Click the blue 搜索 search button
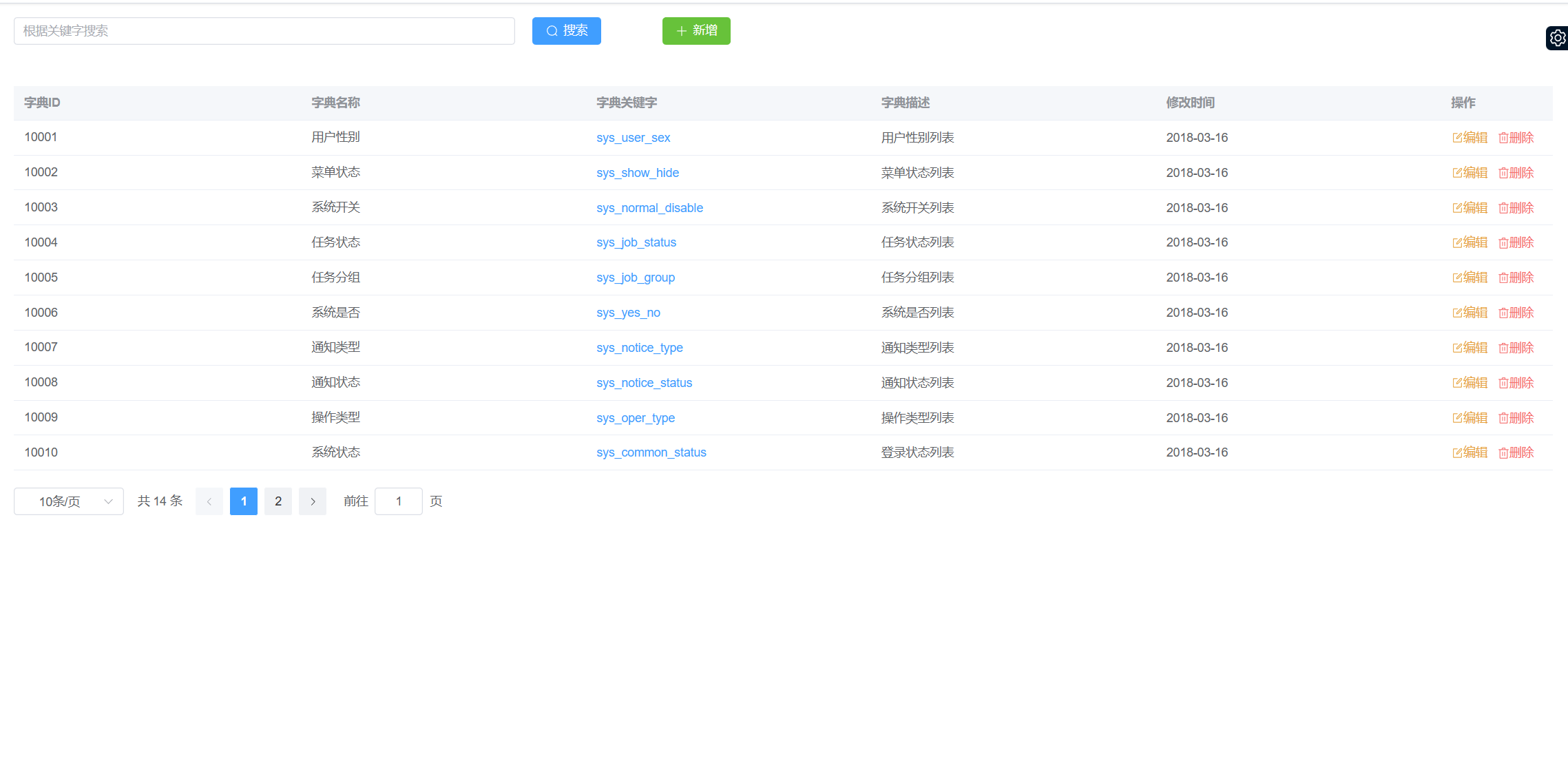The image size is (1568, 783). click(x=566, y=31)
